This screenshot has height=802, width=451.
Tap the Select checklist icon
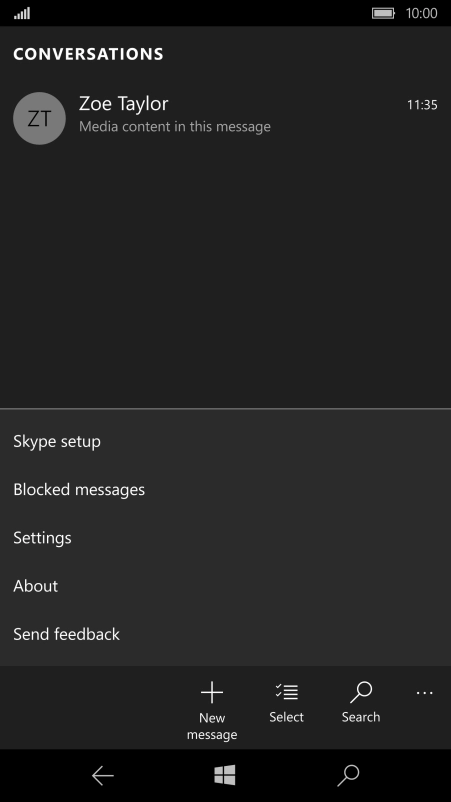286,692
